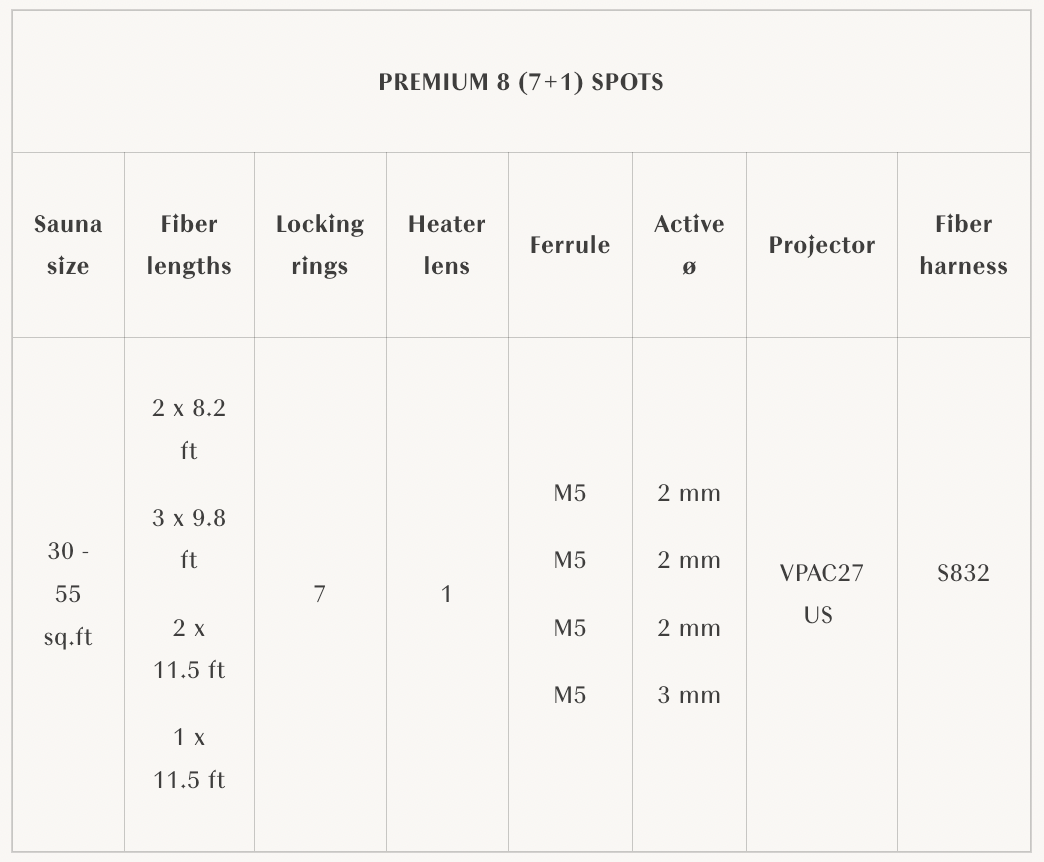
Task: Click the "Fiber lengths" column header
Action: (189, 245)
